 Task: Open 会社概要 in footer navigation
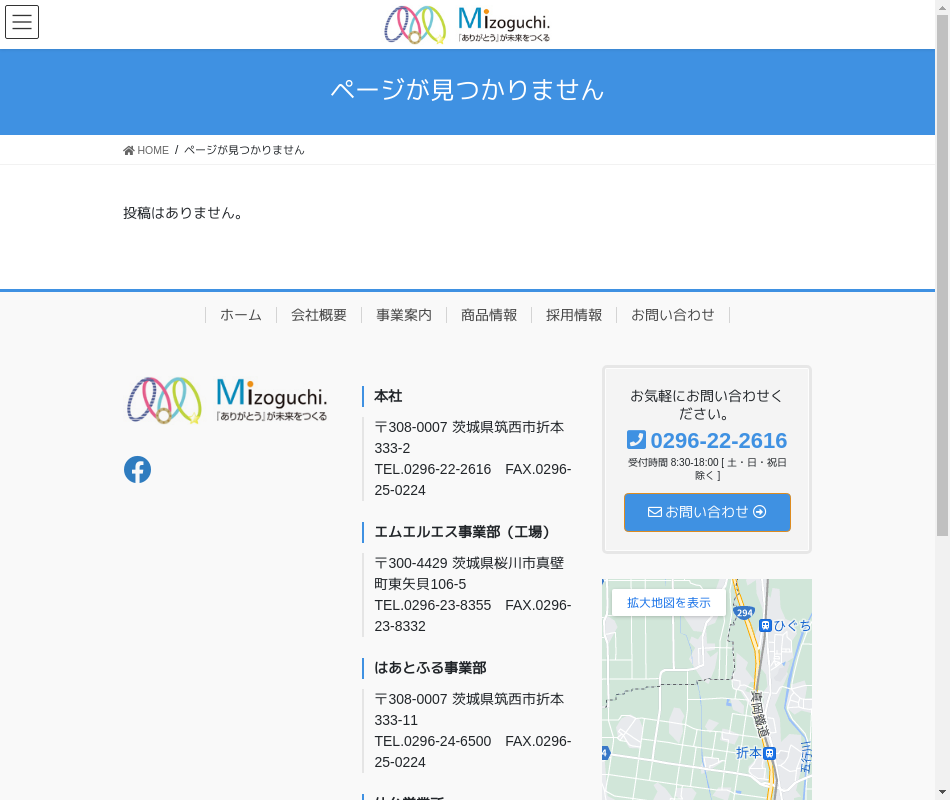319,315
